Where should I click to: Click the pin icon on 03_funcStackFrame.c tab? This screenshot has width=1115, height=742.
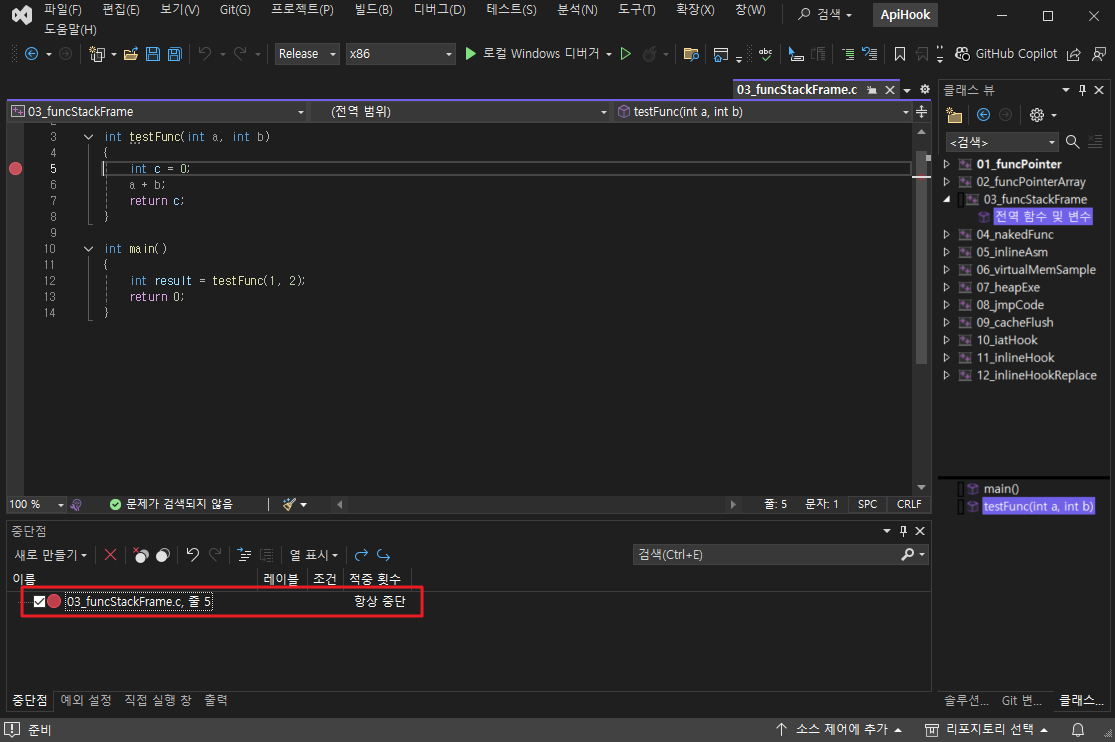click(x=872, y=90)
